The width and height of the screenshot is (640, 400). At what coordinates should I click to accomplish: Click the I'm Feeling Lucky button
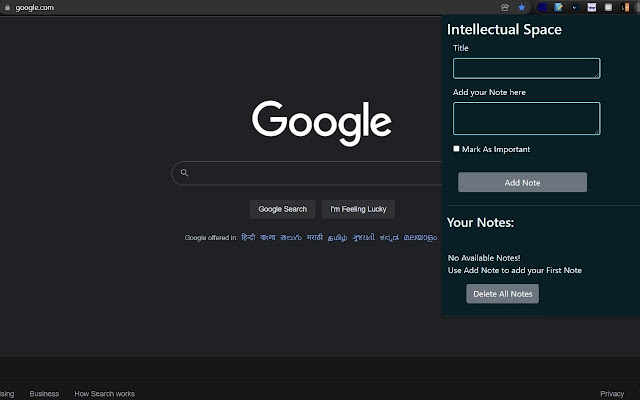click(358, 209)
